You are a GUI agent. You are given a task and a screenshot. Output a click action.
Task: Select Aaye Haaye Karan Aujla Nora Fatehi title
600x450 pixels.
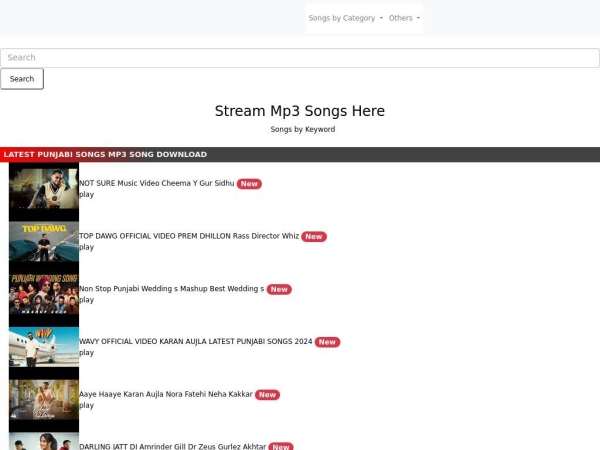[x=166, y=395]
